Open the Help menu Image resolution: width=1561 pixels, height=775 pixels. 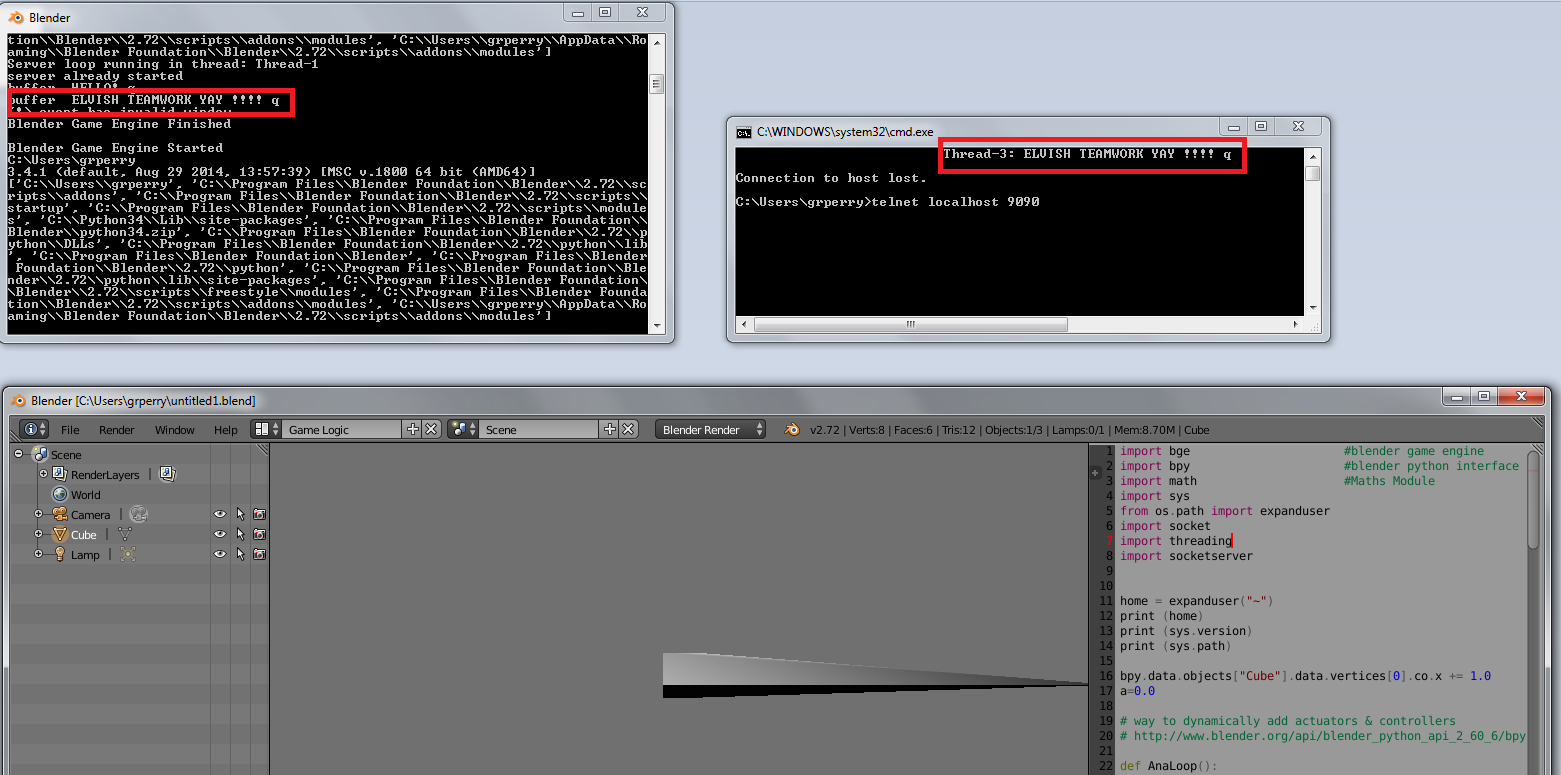226,430
